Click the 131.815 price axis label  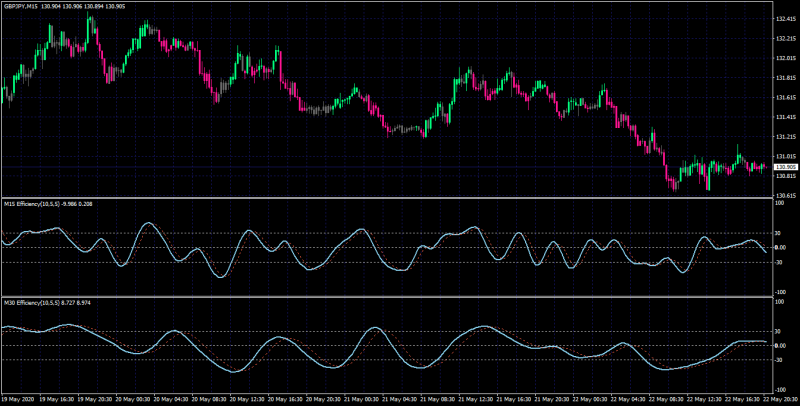coord(785,78)
